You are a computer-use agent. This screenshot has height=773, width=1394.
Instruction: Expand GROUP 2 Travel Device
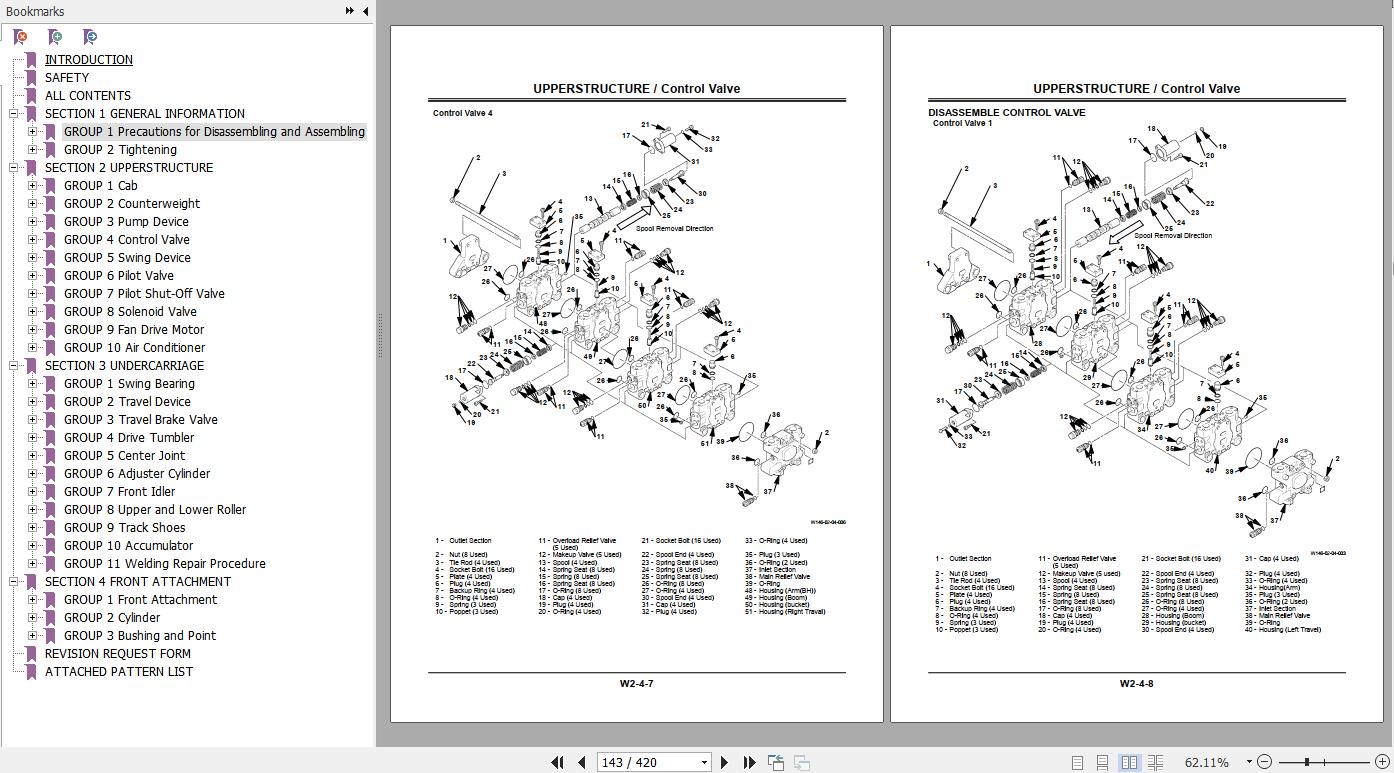(33, 401)
